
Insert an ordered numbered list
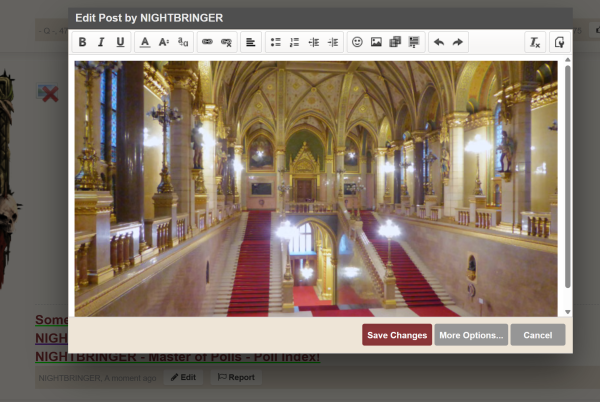(x=294, y=42)
